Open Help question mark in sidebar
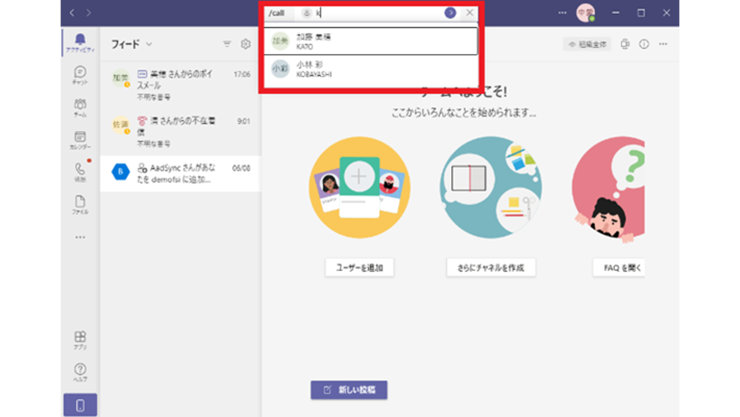The height and width of the screenshot is (417, 740). coord(80,372)
